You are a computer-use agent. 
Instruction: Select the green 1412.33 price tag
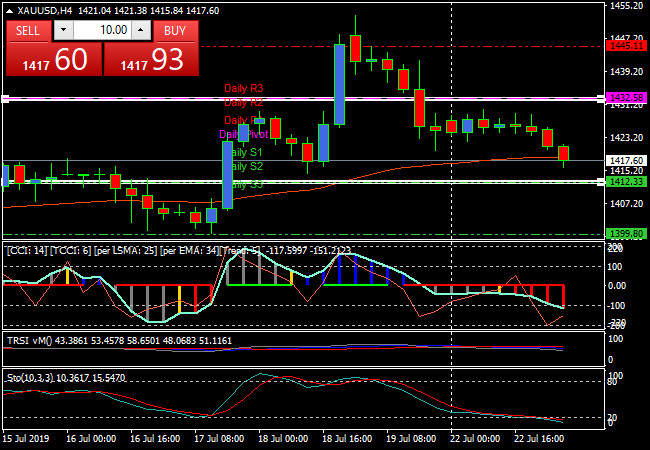coord(625,182)
